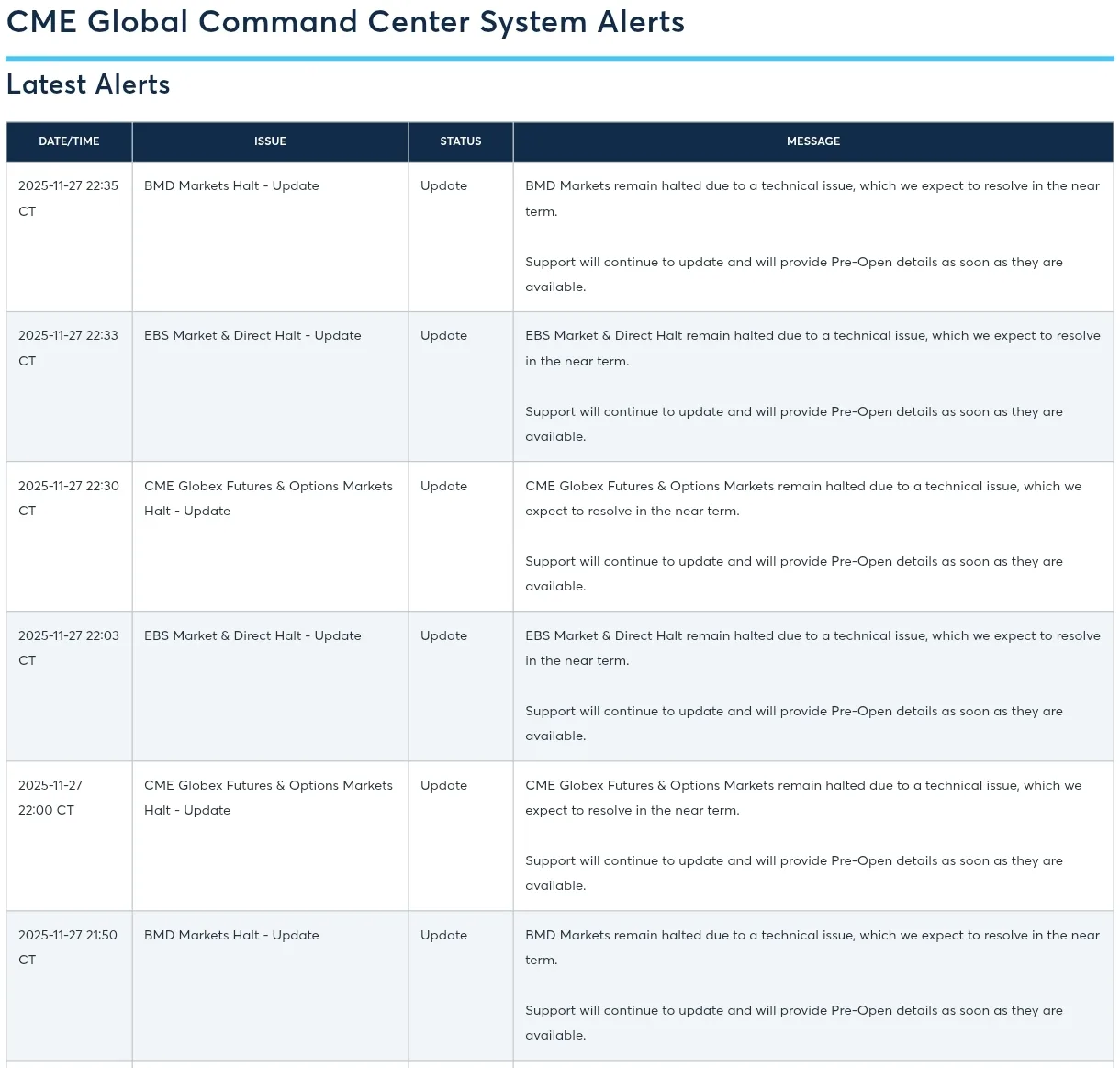Click the MESSAGE column header
The width and height of the screenshot is (1120, 1068).
click(812, 141)
